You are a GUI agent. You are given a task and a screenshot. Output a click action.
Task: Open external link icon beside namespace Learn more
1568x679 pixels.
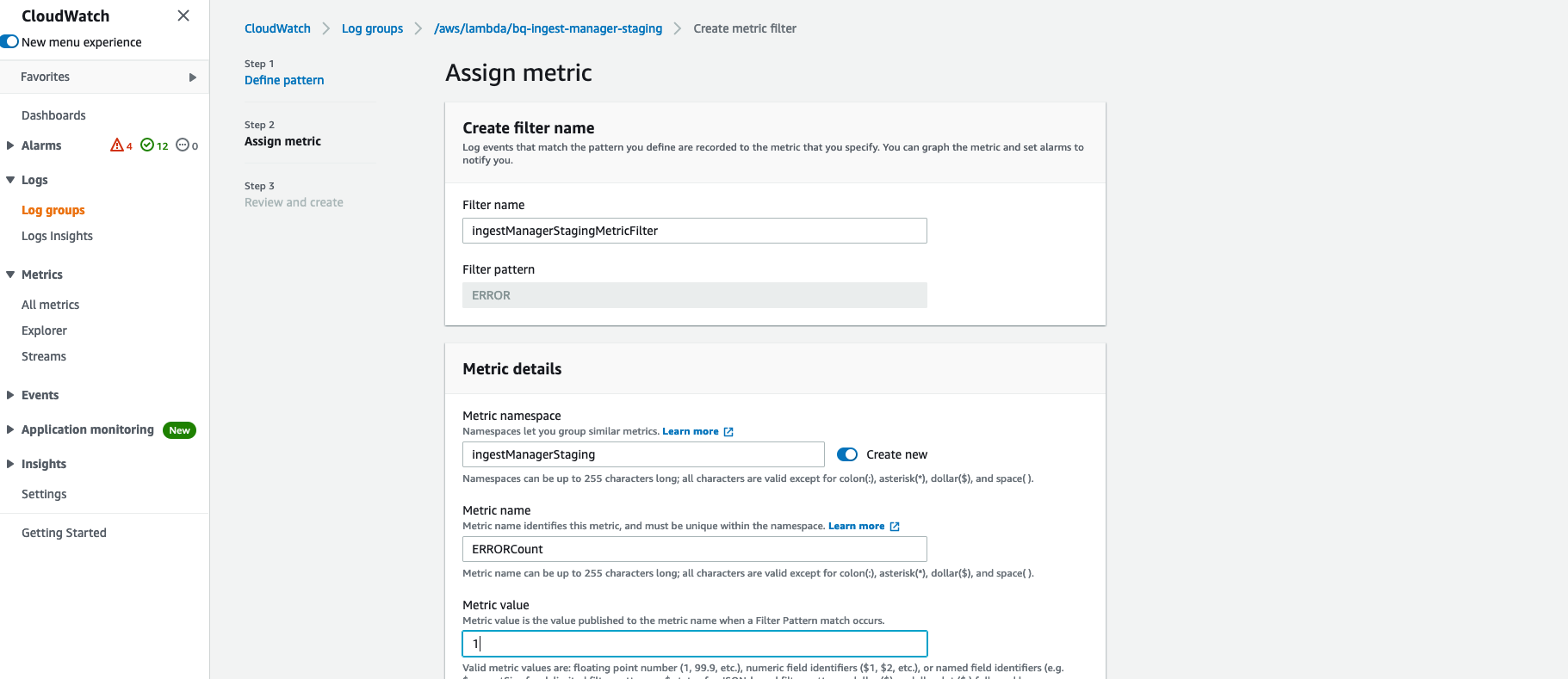pos(728,432)
